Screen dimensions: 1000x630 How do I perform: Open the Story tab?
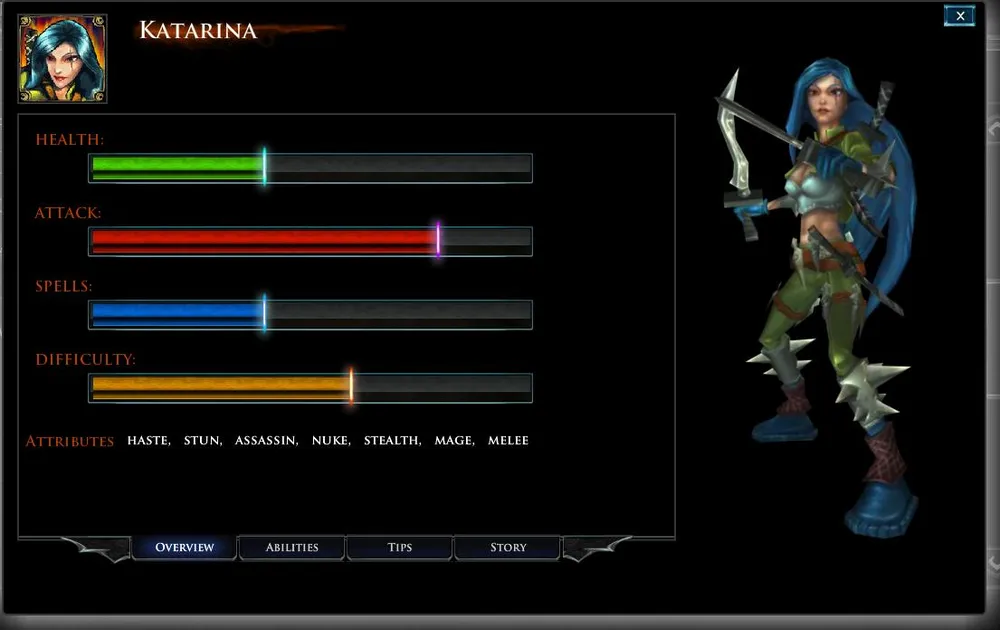click(508, 547)
